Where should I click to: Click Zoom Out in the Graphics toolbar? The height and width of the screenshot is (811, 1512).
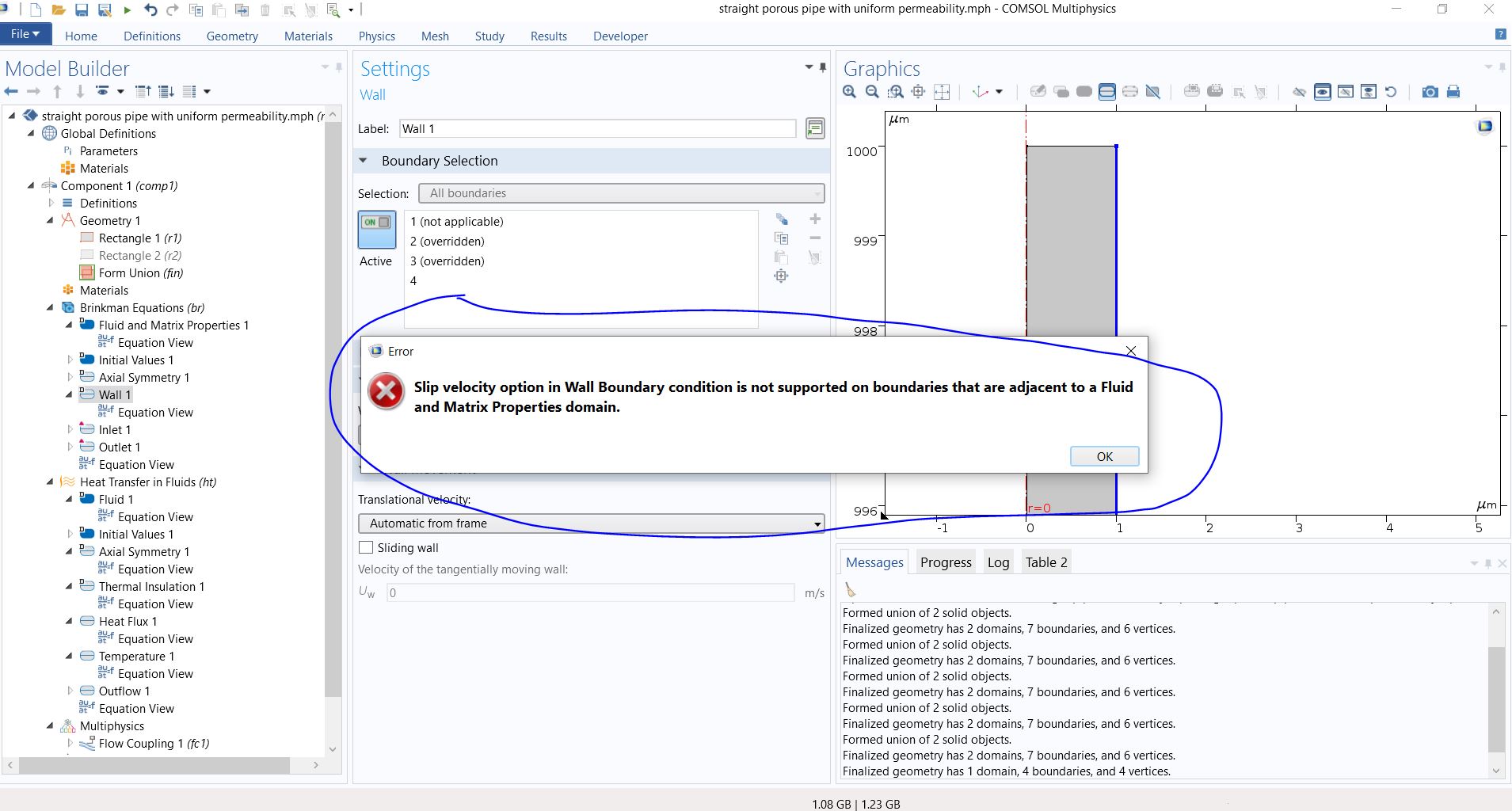pos(872,92)
